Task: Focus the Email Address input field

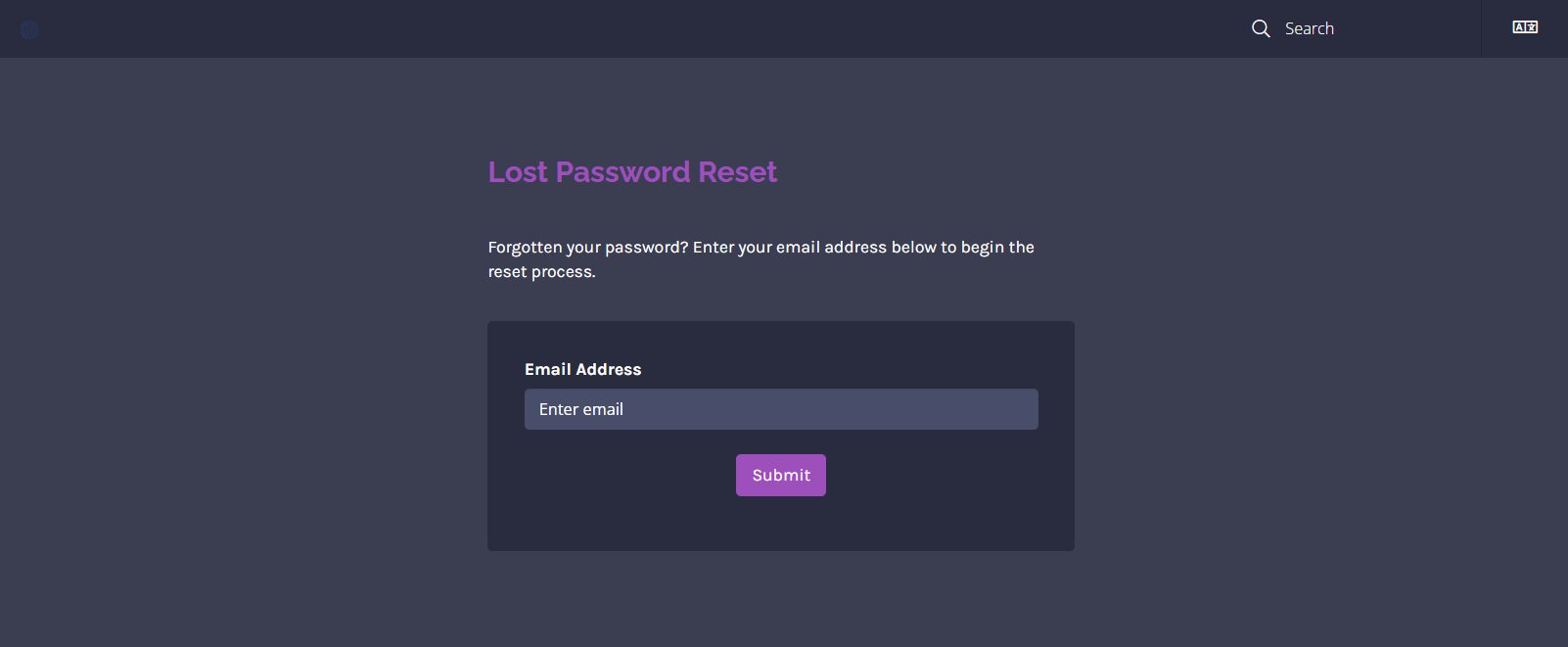Action: click(781, 409)
